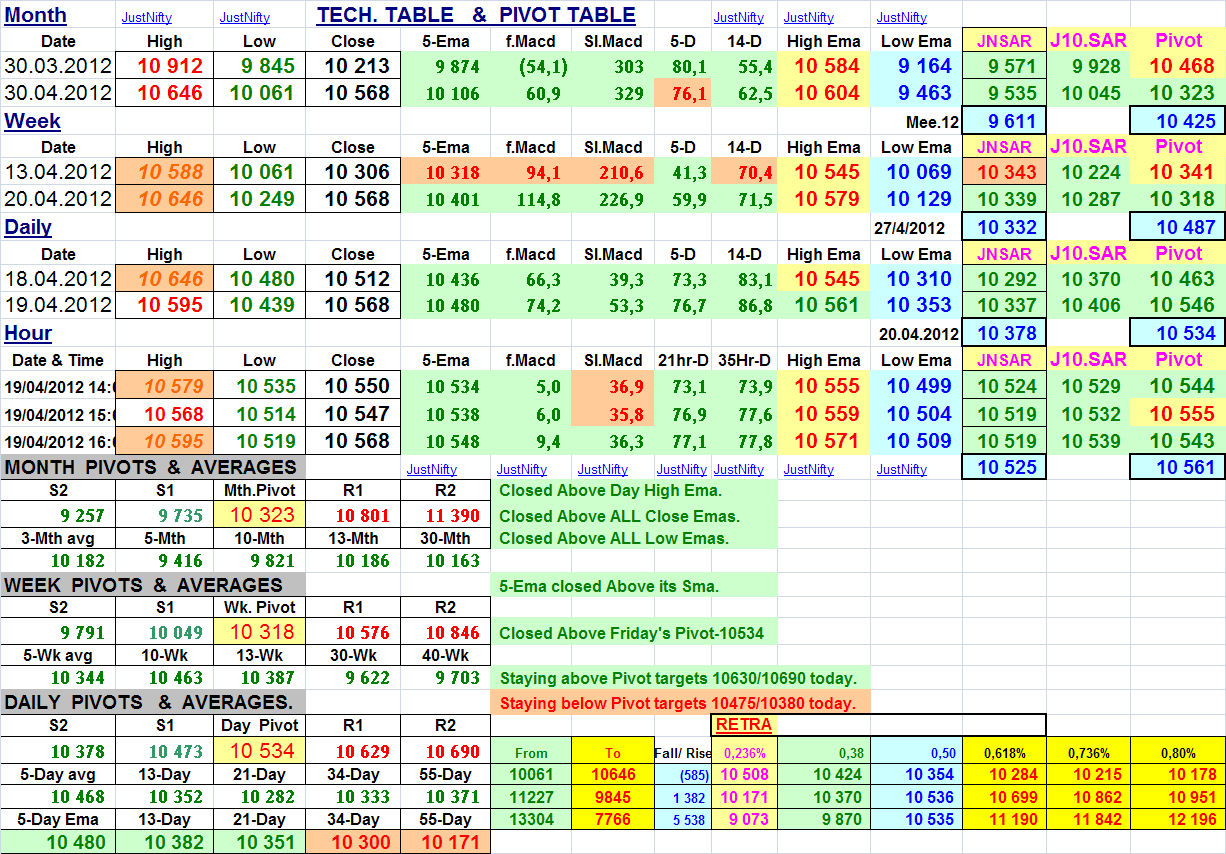Select hourly Low Ema value 10 499
The width and height of the screenshot is (1226, 854).
pos(917,386)
